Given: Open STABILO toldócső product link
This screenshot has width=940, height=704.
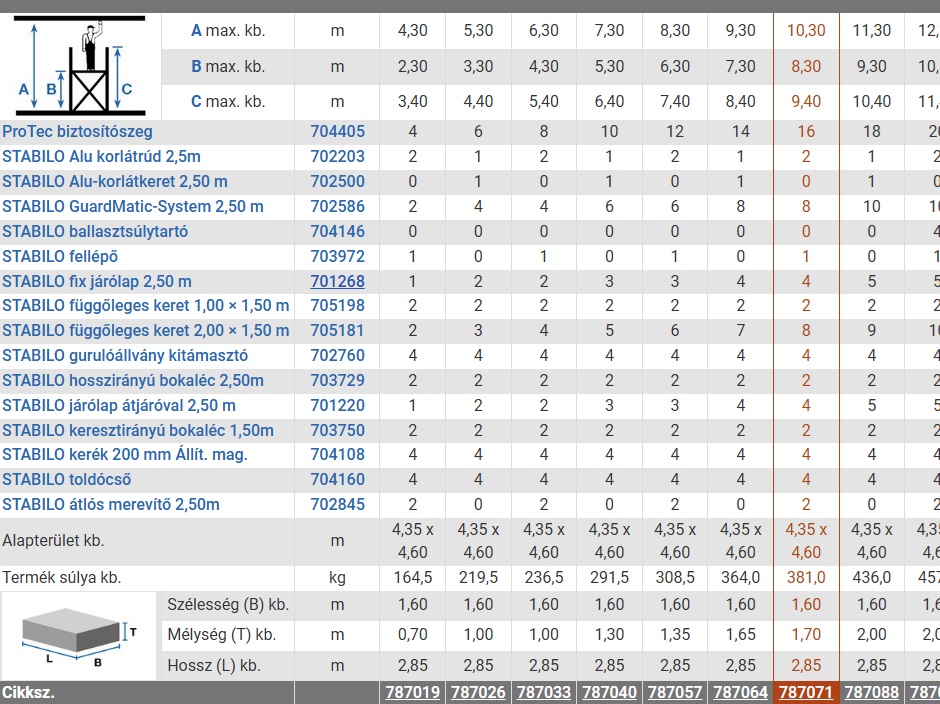Looking at the screenshot, I should [x=67, y=480].
